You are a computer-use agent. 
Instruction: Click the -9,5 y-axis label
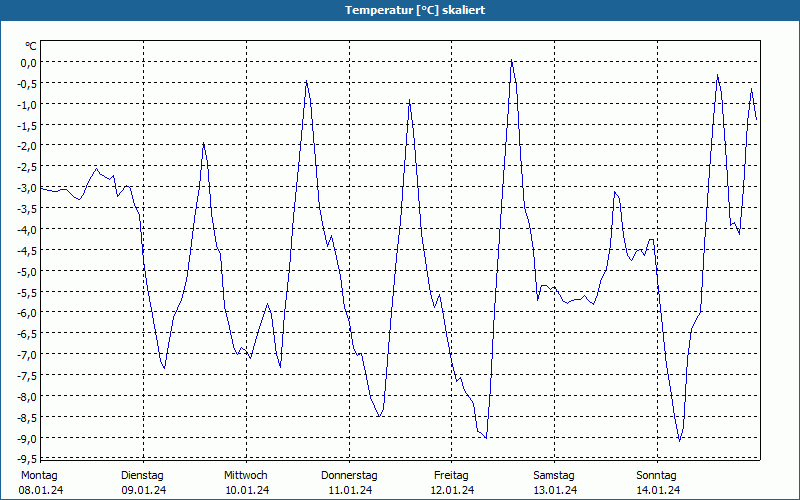(x=27, y=459)
